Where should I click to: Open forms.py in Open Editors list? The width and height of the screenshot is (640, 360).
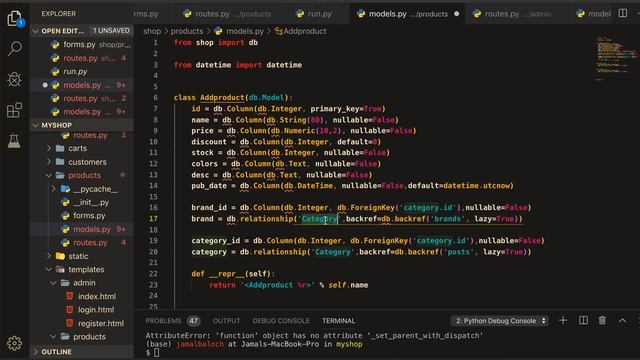(x=82, y=44)
